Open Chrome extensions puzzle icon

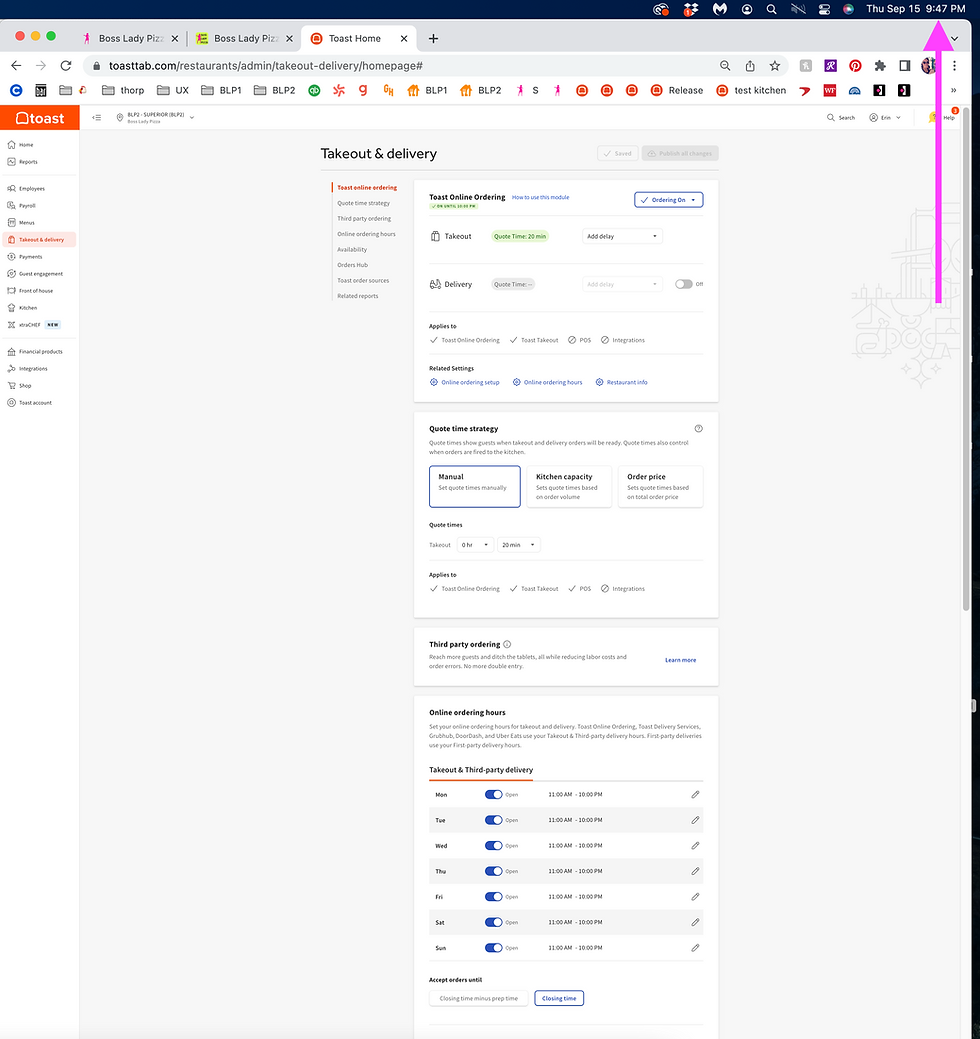point(880,66)
